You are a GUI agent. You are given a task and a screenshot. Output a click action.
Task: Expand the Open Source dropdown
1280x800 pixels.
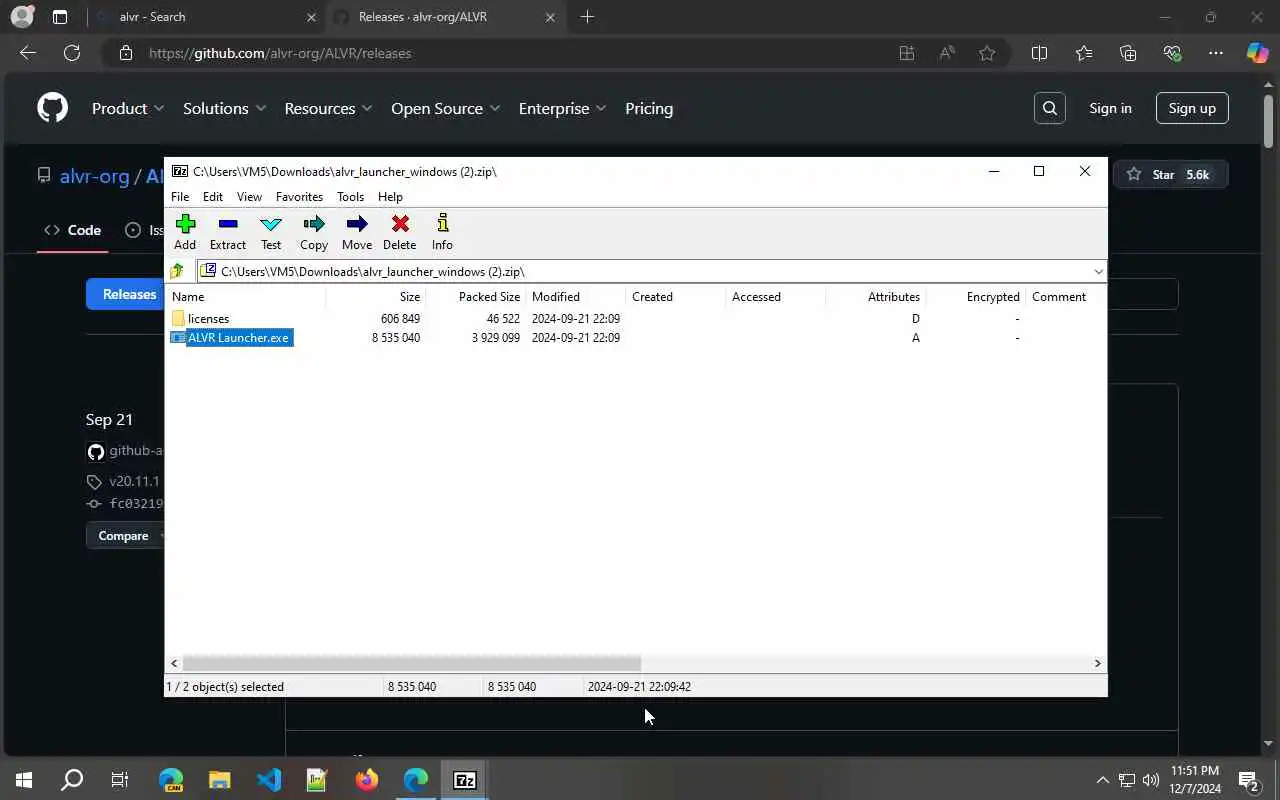[x=445, y=108]
